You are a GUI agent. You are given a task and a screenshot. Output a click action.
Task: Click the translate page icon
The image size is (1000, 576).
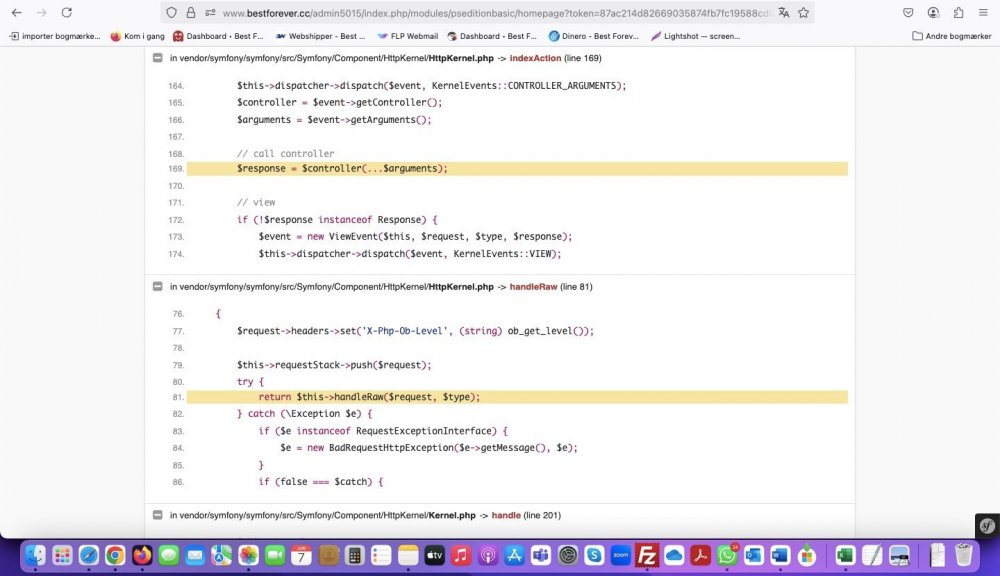[784, 12]
